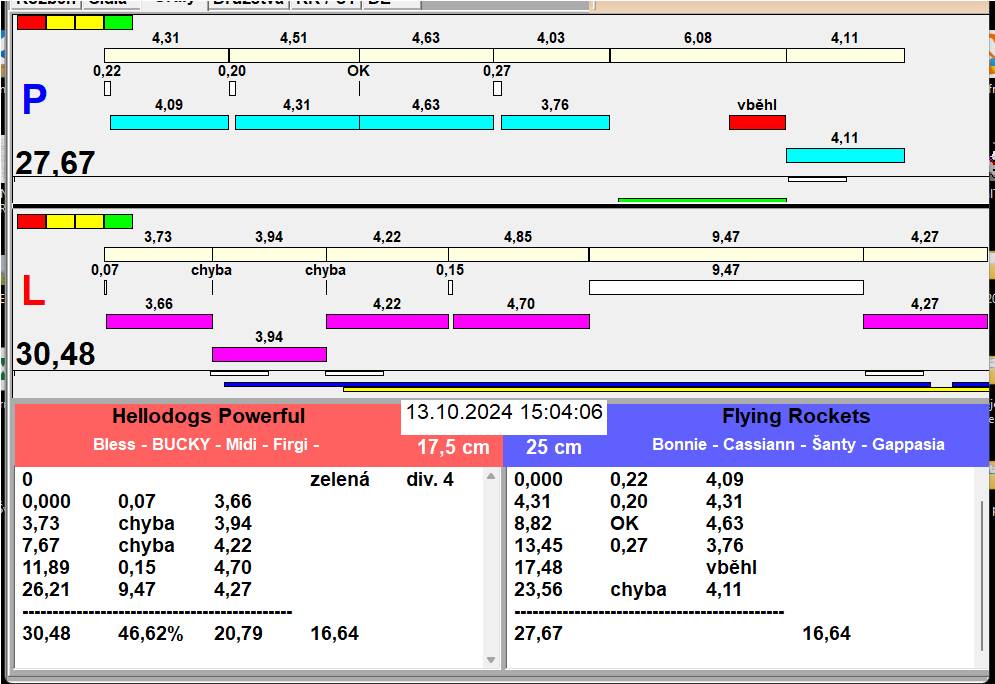Screen dimensions: 995x684
Task: Click the green bar under lane P
Action: (702, 200)
